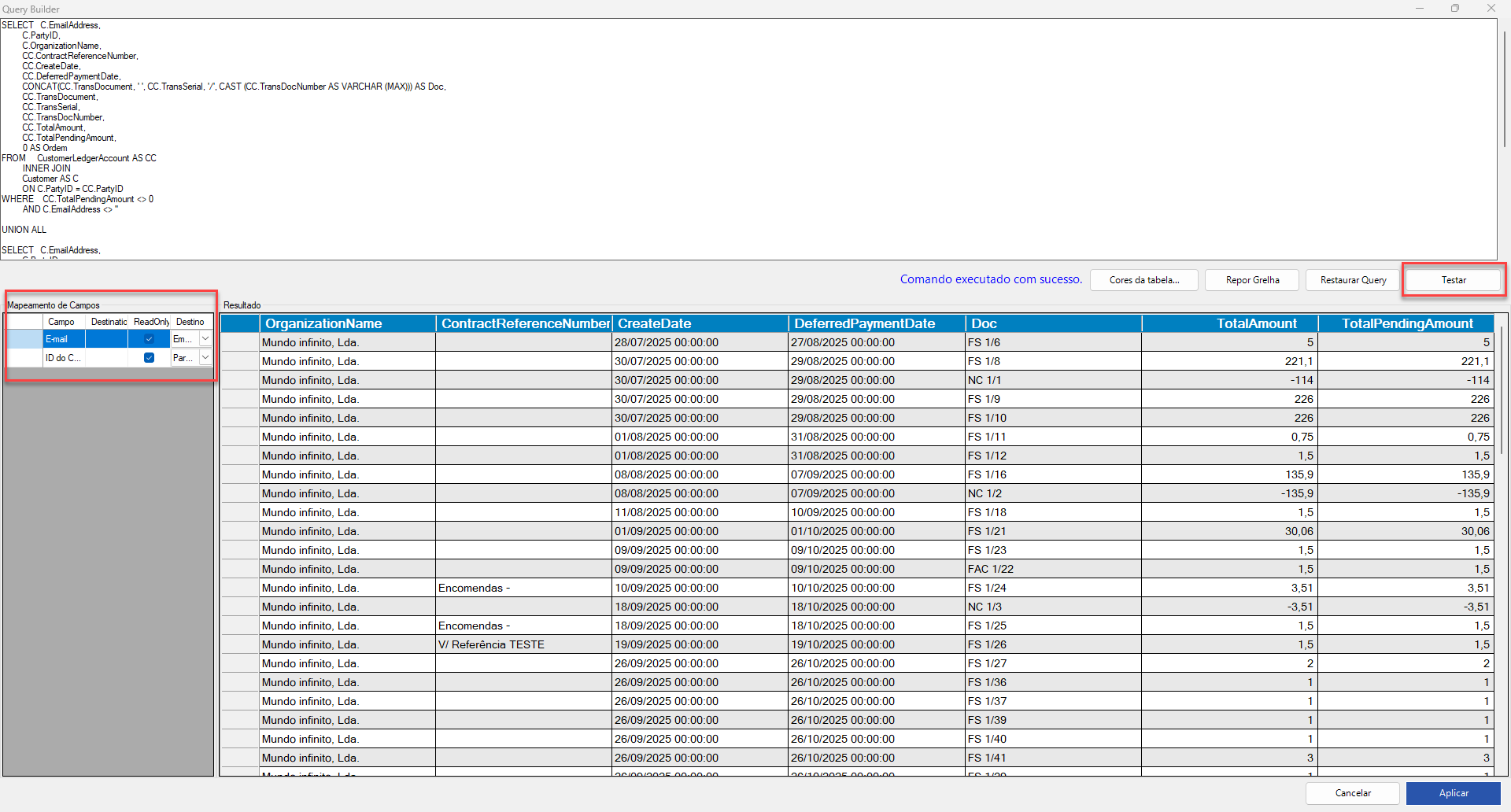This screenshot has width=1511, height=812.
Task: Select the Doc cell FS 1/6
Action: (1053, 342)
